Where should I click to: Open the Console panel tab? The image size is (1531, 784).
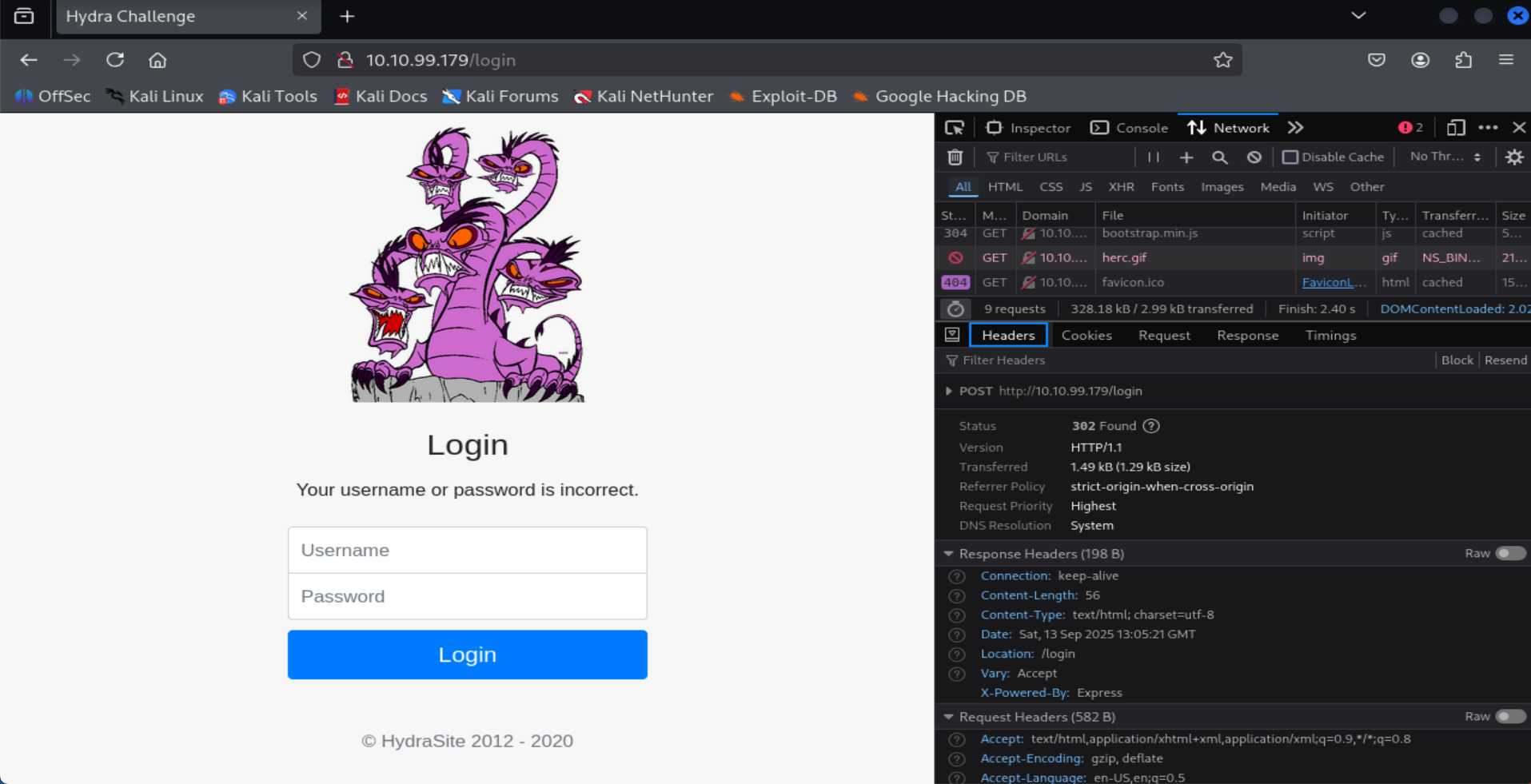pyautogui.click(x=1130, y=128)
